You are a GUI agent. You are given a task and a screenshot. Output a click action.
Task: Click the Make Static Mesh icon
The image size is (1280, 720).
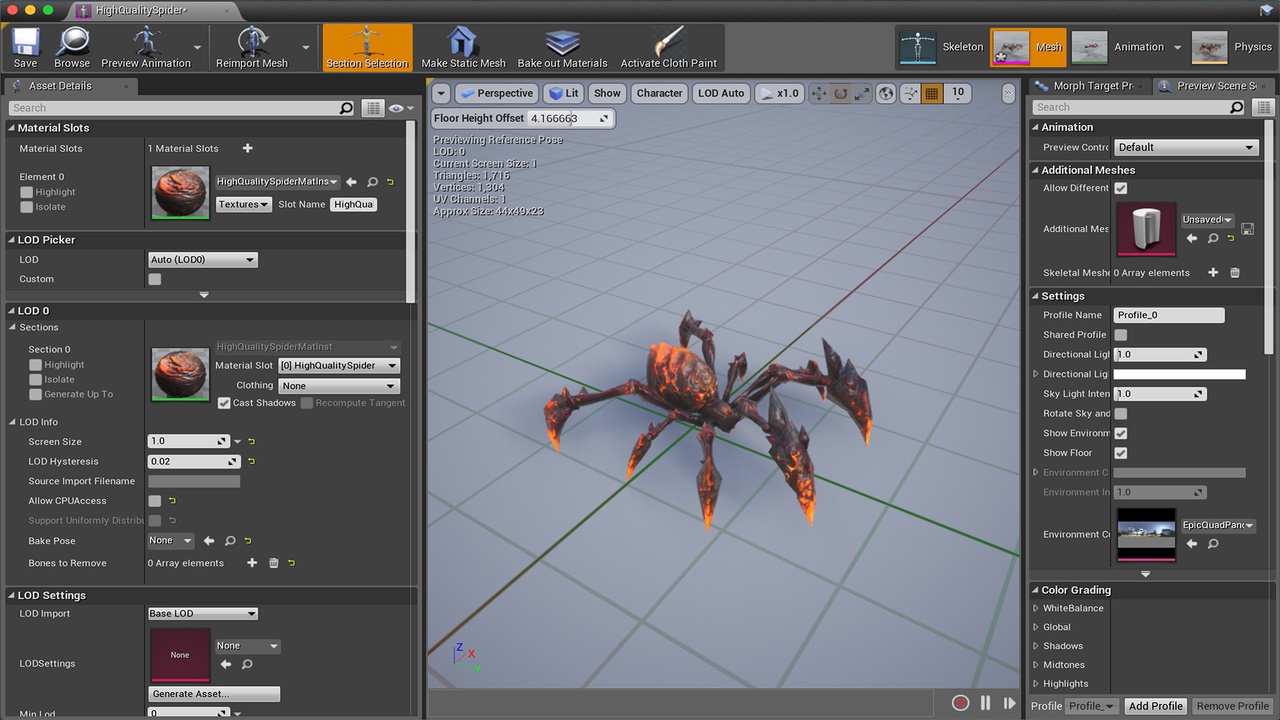coord(463,47)
